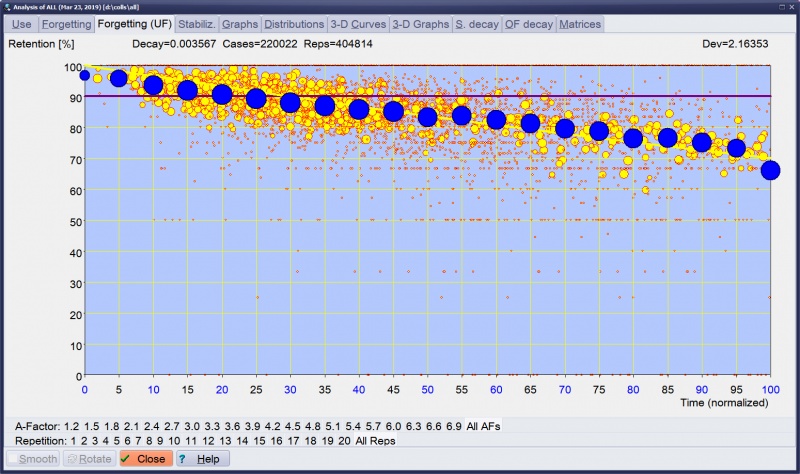Select A-Factor 2.4

(x=152, y=426)
